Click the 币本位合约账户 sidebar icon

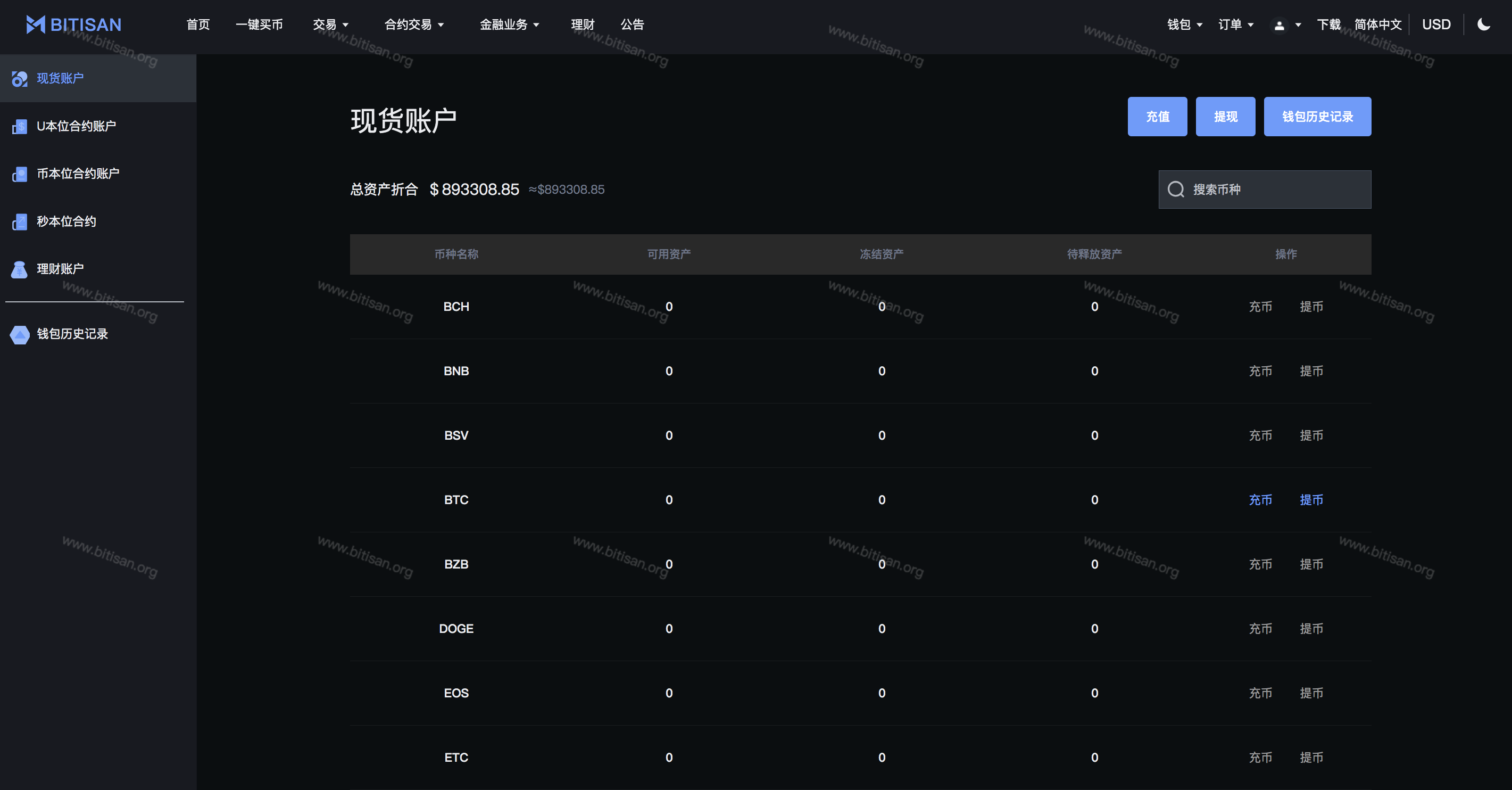point(19,174)
